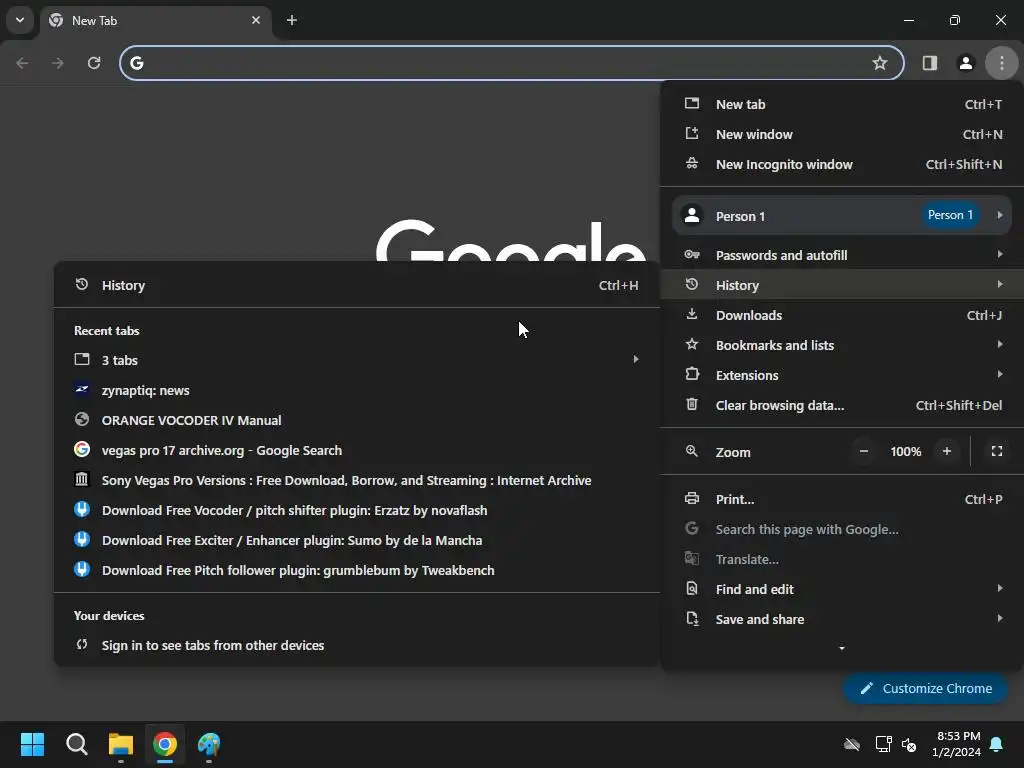Click the zynaptiq favicon
This screenshot has height=768, width=1024.
pos(82,389)
